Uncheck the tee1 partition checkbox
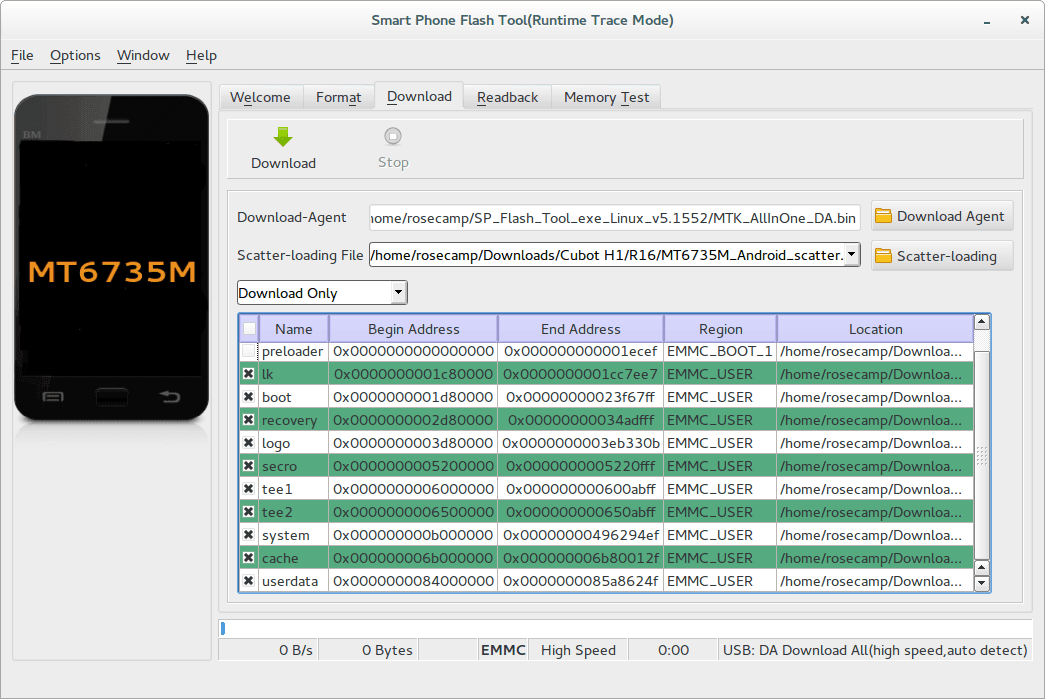Viewport: 1045px width, 699px height. click(x=249, y=489)
